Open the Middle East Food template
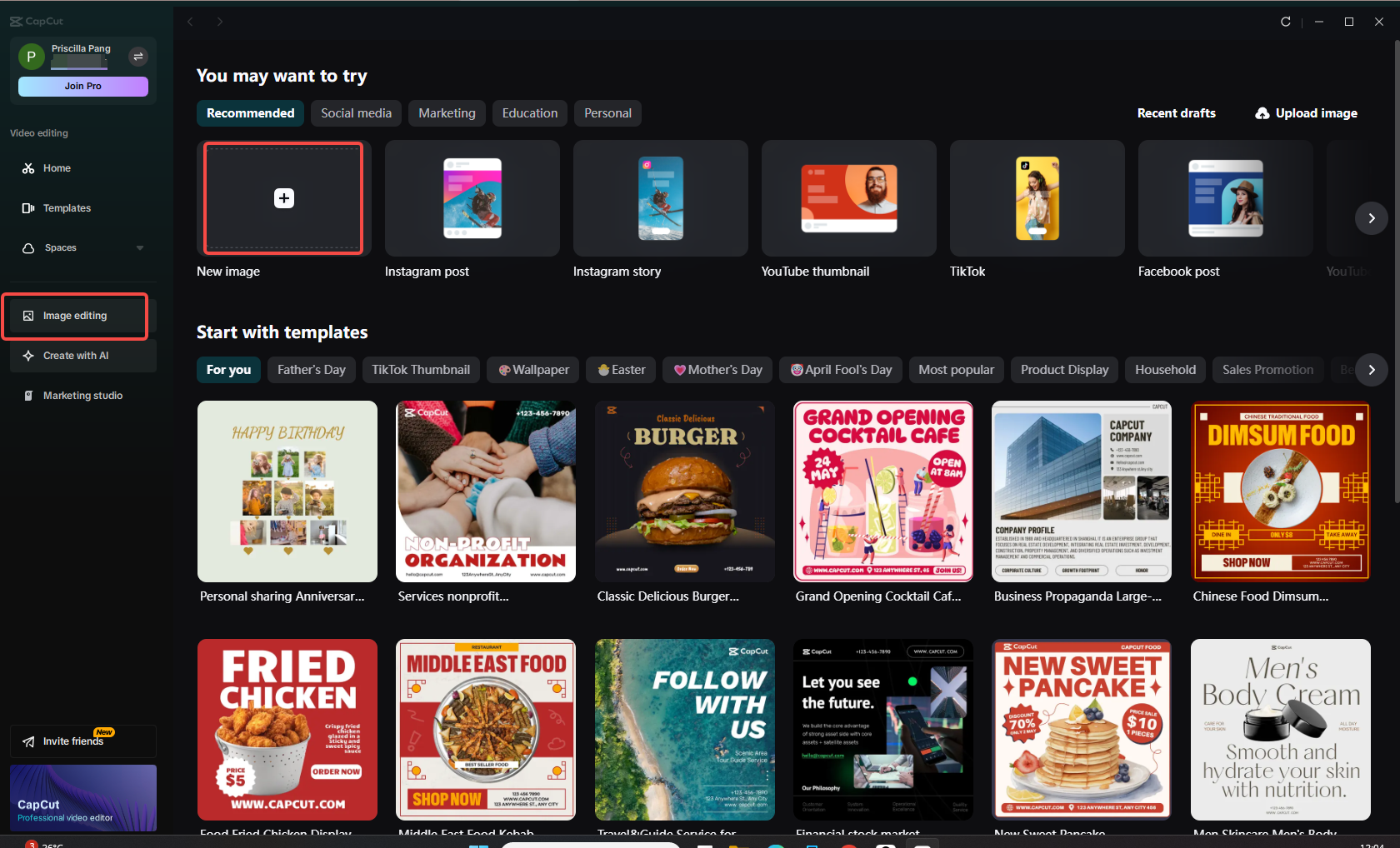The height and width of the screenshot is (848, 1400). (x=486, y=730)
